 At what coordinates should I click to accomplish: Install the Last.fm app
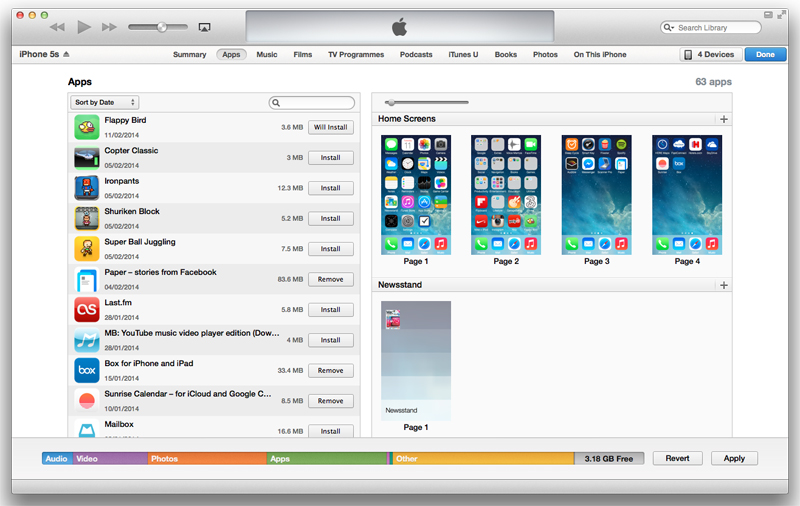point(331,310)
